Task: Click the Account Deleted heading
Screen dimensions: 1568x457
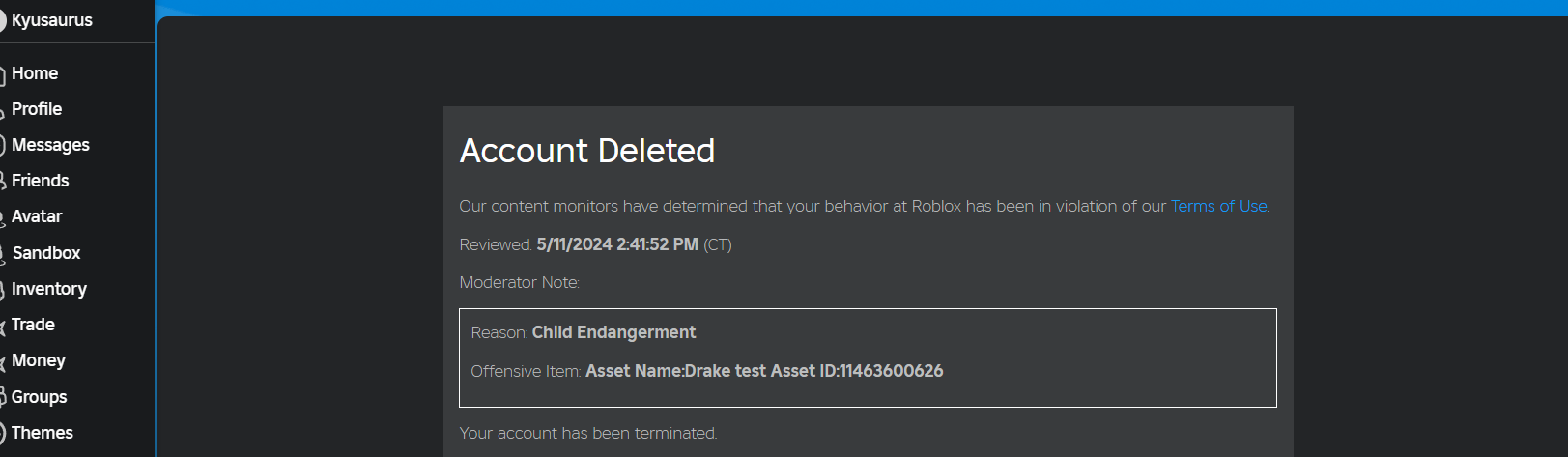Action: [x=587, y=151]
